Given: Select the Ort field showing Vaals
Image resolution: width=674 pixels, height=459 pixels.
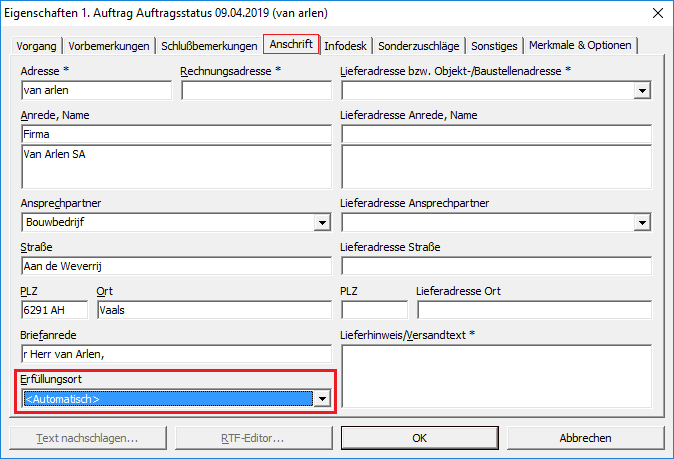Looking at the screenshot, I should (x=213, y=310).
